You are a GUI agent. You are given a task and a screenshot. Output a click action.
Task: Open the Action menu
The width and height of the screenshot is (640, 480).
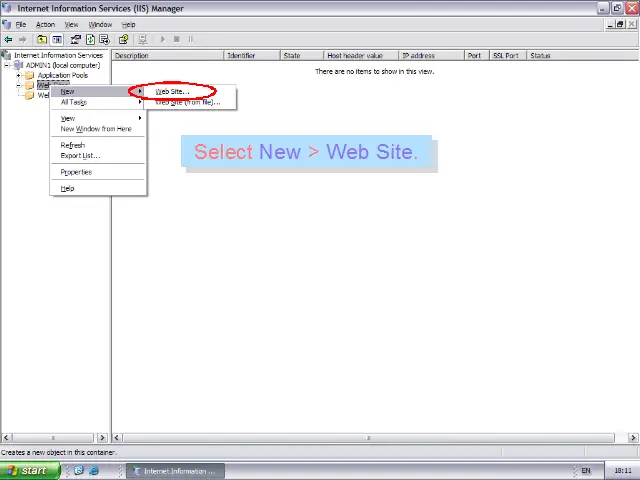click(x=45, y=24)
